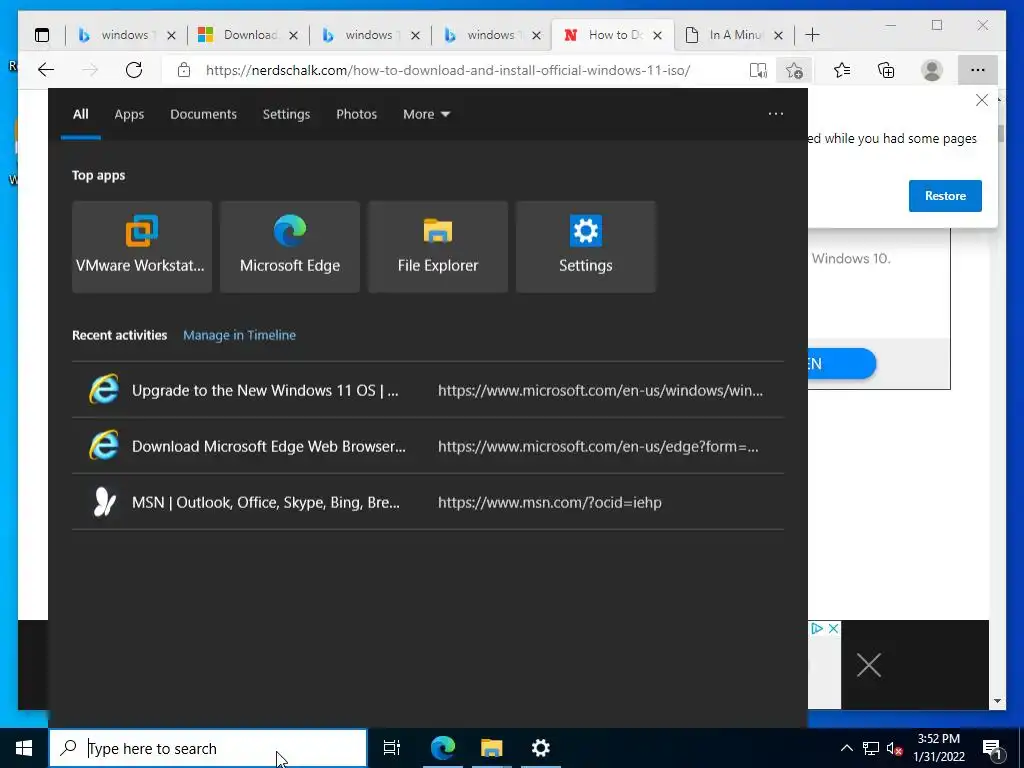The height and width of the screenshot is (768, 1024).
Task: Click the blue rounded page button
Action: 842,364
